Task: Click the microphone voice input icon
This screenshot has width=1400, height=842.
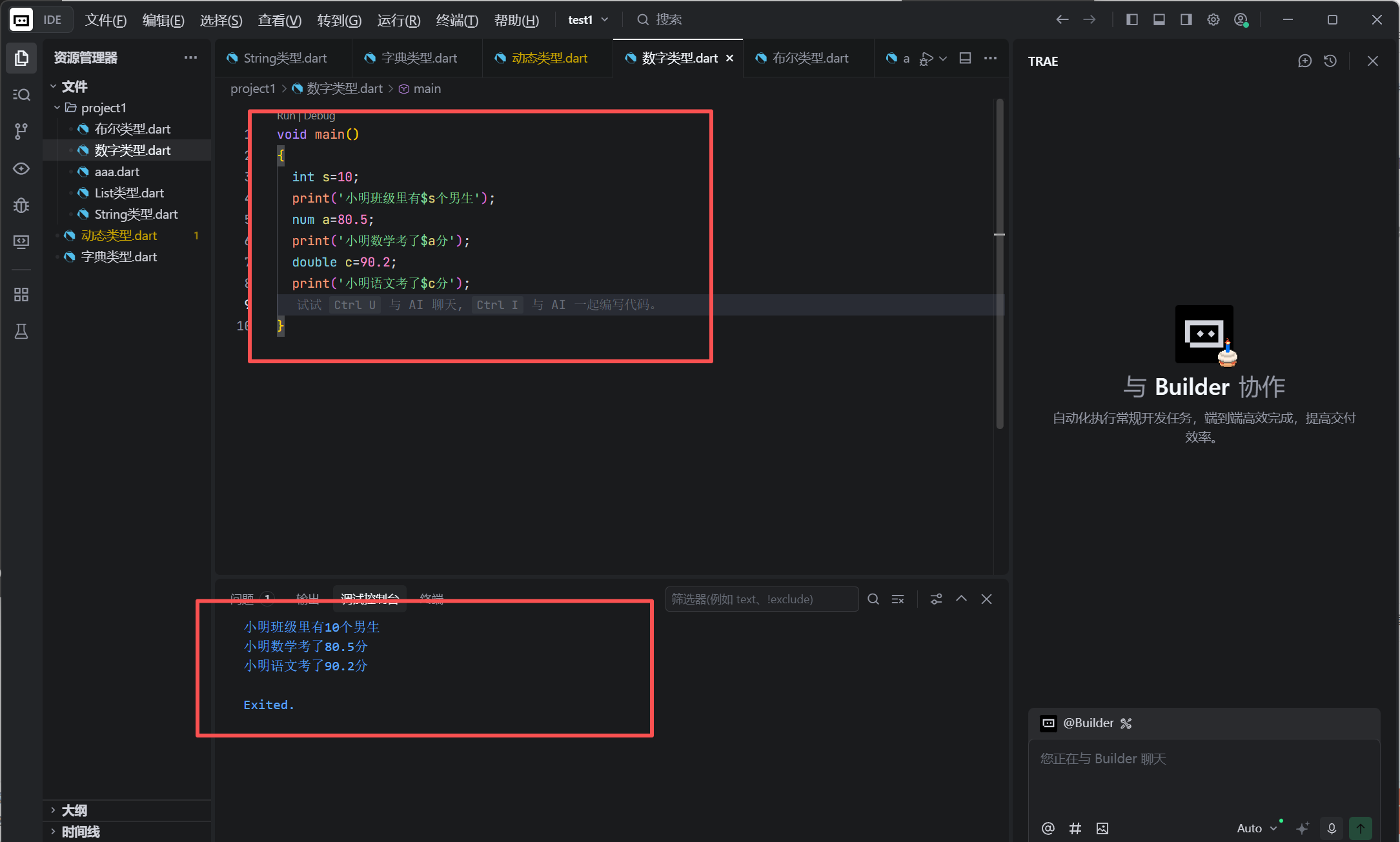Action: click(x=1332, y=828)
